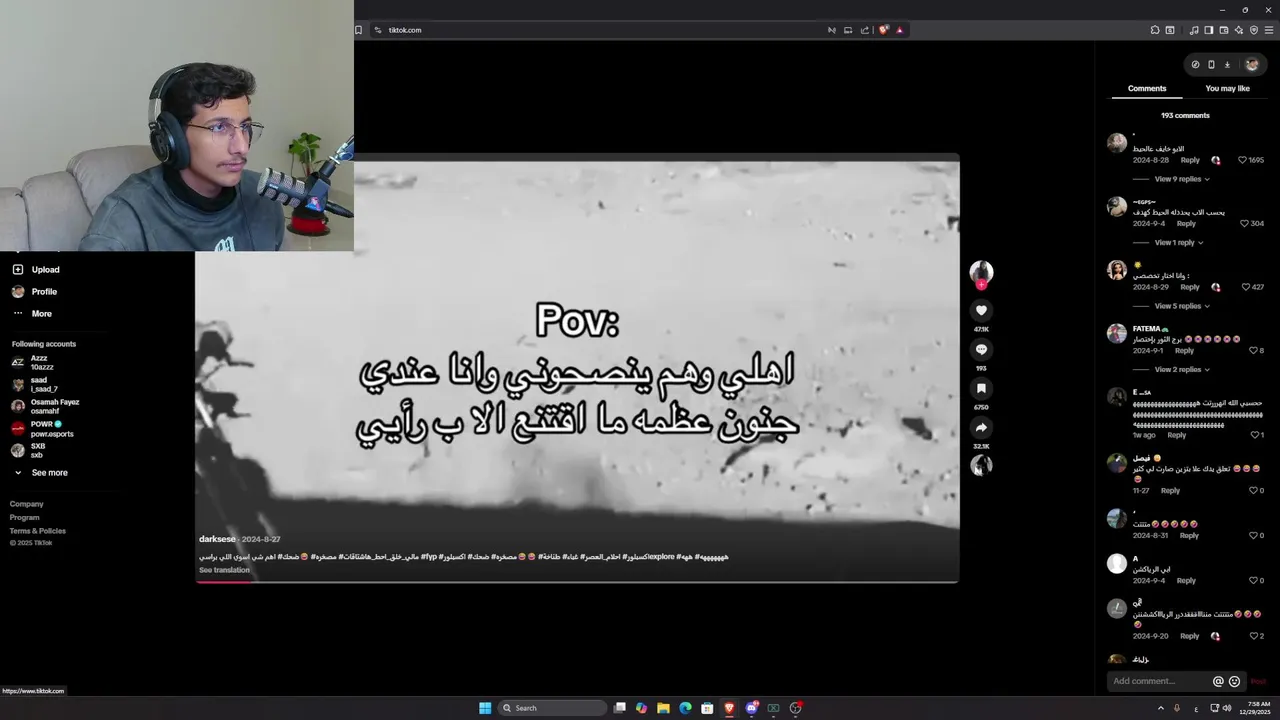
Task: Open File Explorer from the taskbar
Action: tap(663, 708)
